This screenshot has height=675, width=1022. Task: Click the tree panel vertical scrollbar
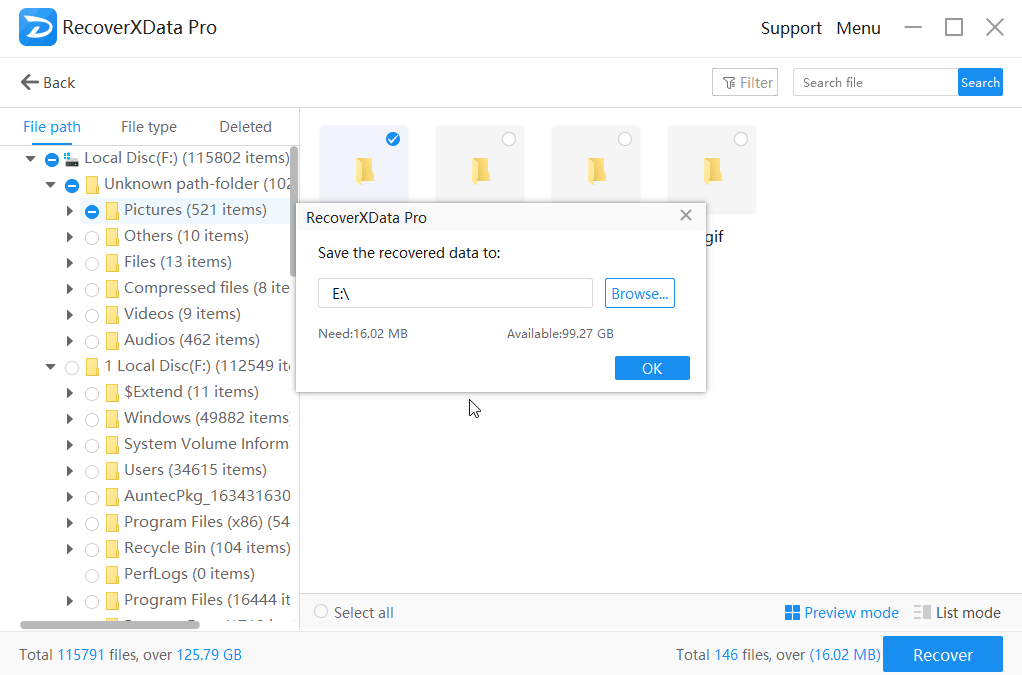click(293, 212)
